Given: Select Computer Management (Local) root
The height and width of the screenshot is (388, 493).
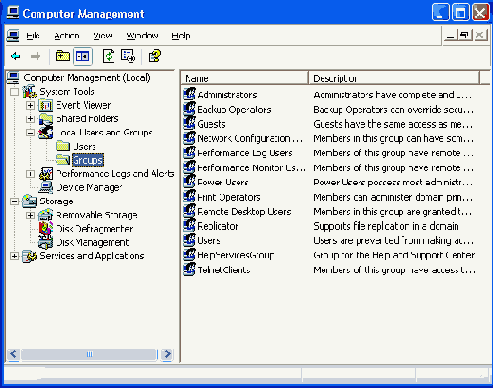Looking at the screenshot, I should click(x=87, y=78).
